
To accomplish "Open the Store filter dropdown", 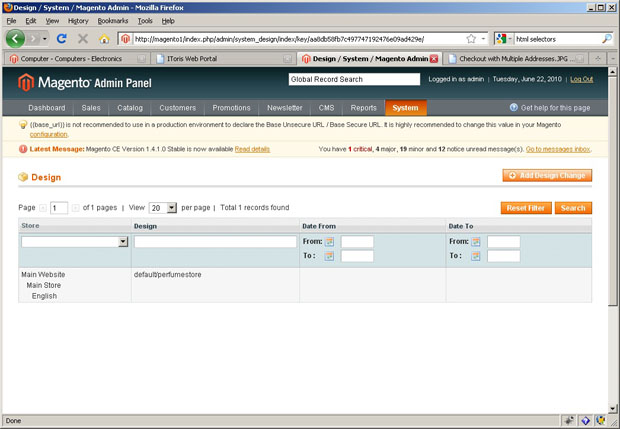I will point(123,242).
